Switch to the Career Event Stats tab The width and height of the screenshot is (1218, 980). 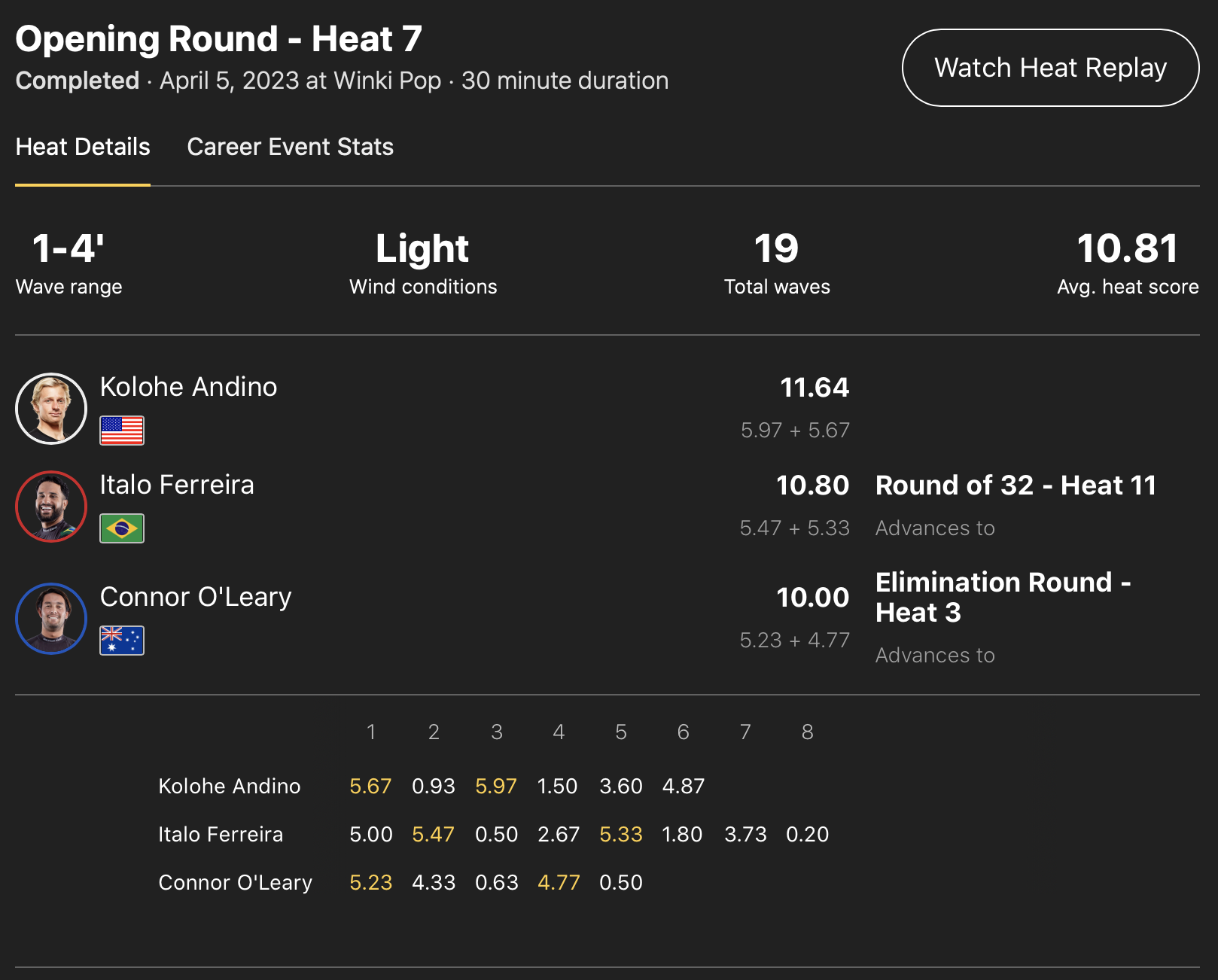point(290,147)
